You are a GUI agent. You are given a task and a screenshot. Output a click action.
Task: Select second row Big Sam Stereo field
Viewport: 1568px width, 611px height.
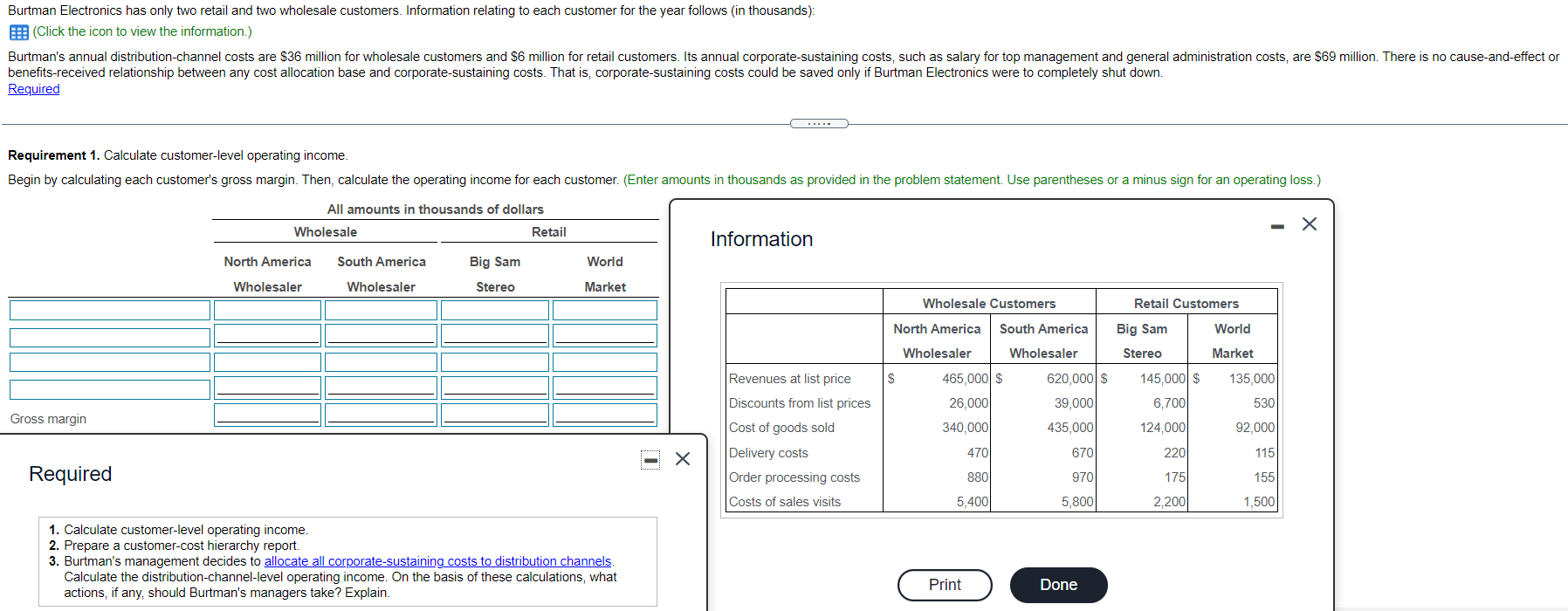coord(495,334)
